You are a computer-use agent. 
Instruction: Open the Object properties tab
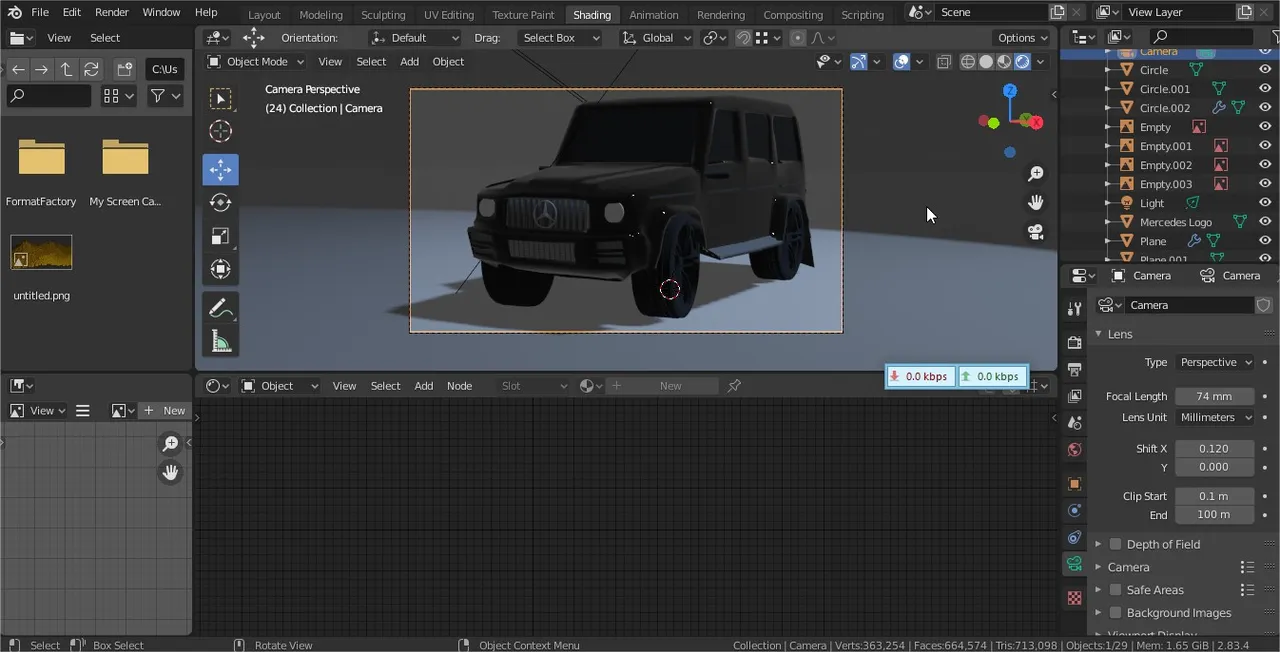pos(1075,484)
